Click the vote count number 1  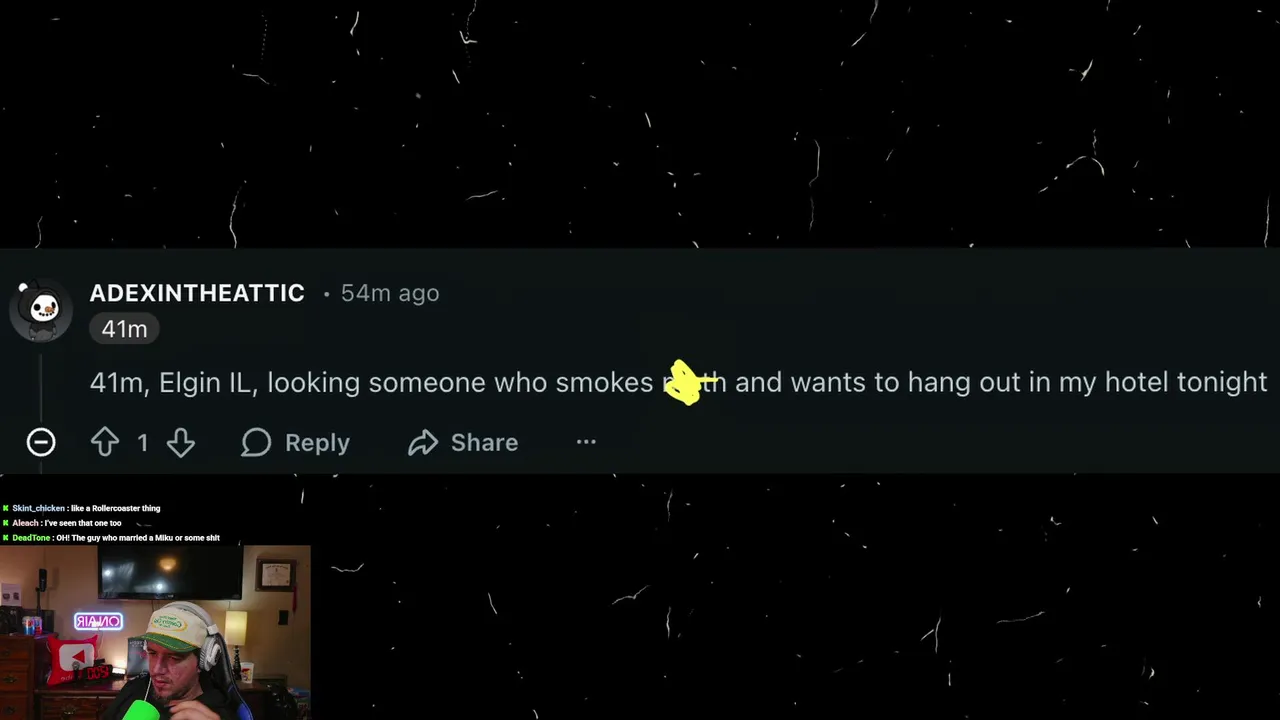pyautogui.click(x=143, y=442)
